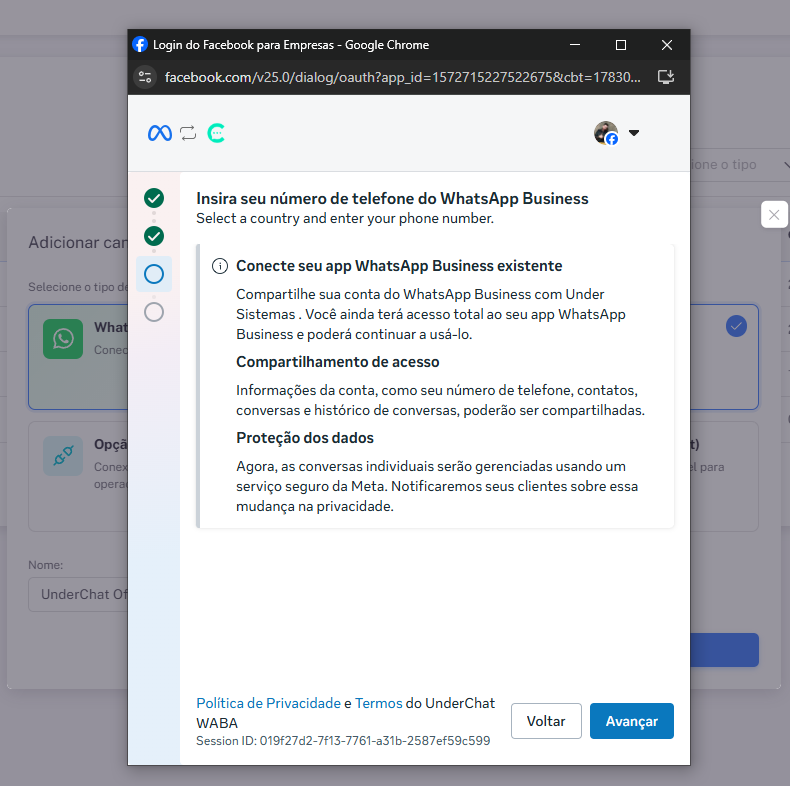Expand the account switcher dropdown arrow
Image resolution: width=790 pixels, height=786 pixels.
click(x=634, y=133)
